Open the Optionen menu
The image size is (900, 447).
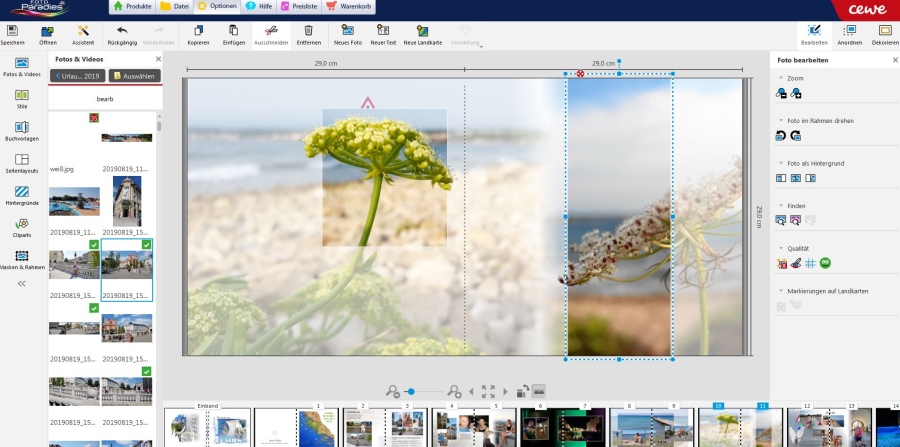217,6
